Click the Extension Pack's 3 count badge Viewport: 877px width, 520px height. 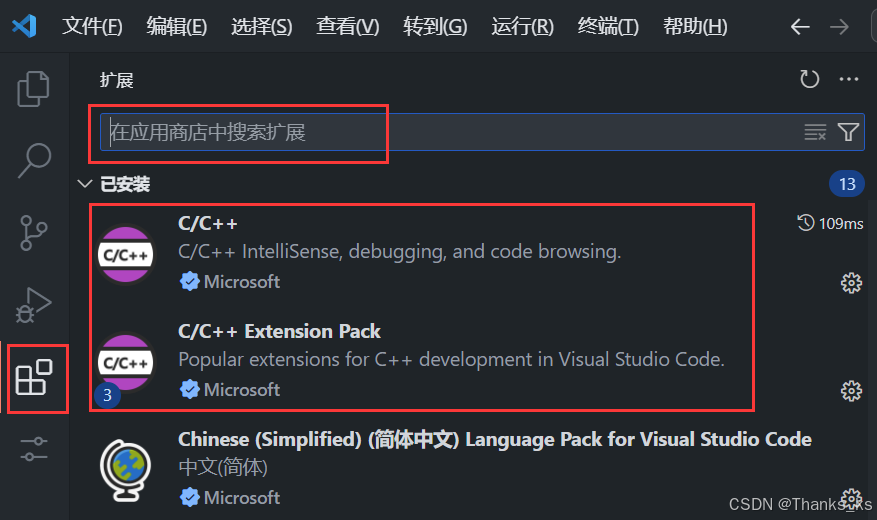click(x=107, y=395)
